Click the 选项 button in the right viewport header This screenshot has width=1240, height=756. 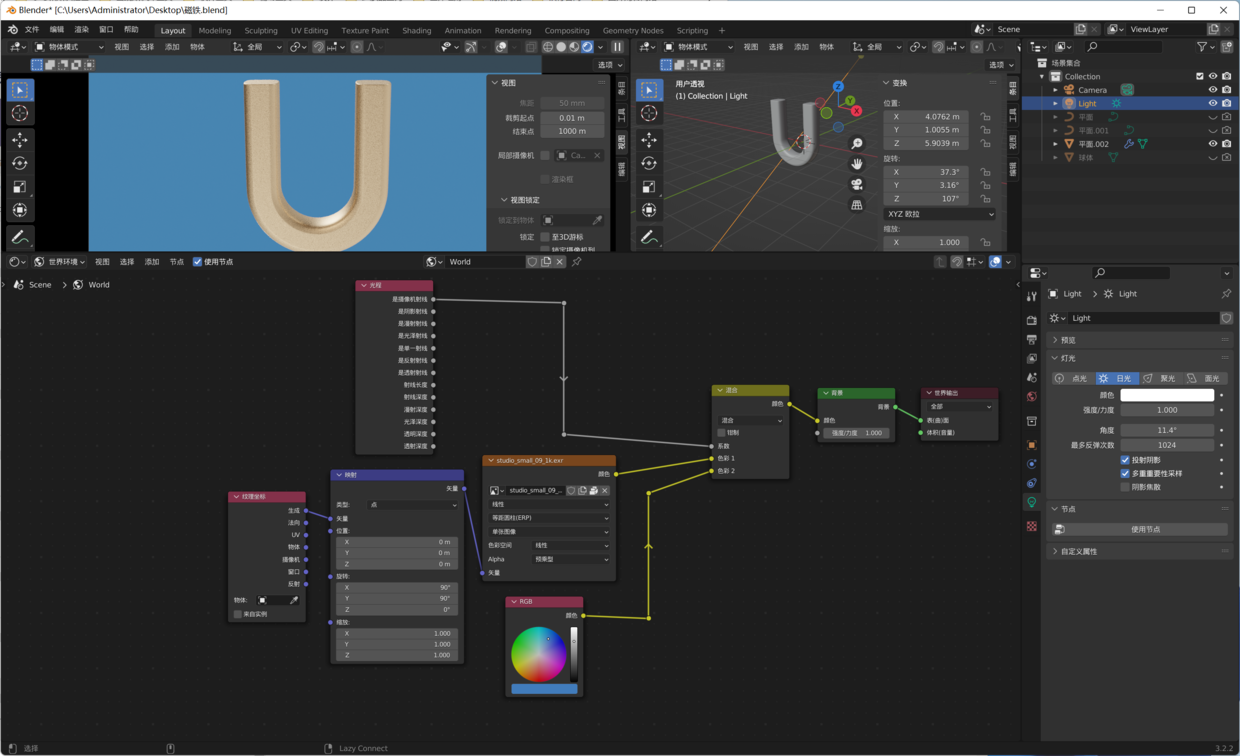coord(1001,65)
